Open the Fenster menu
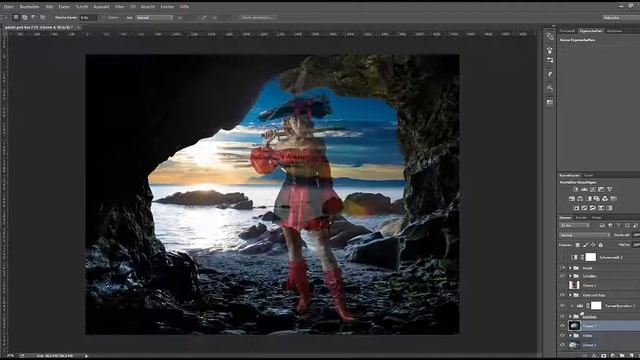Viewport: 640px width, 360px height. coord(167,7)
